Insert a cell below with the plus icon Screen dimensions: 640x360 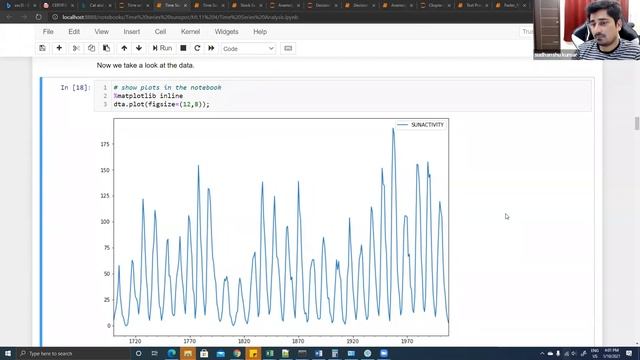pos(59,48)
